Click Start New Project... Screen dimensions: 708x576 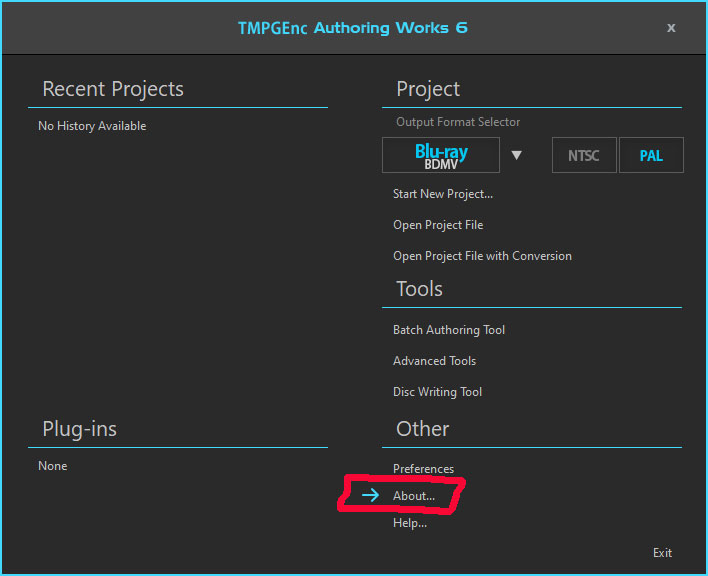click(x=443, y=194)
